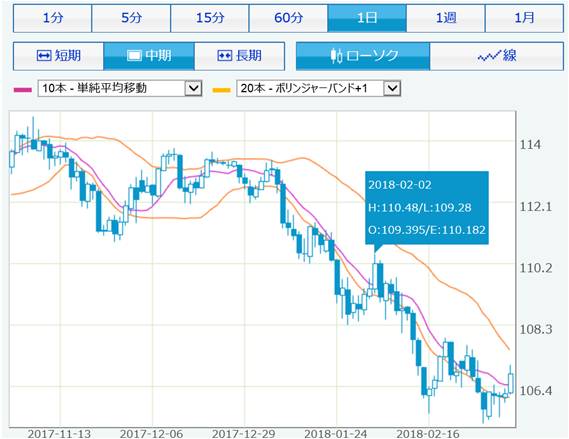
Task: Switch to the 15分 timeframe
Action: pos(210,18)
